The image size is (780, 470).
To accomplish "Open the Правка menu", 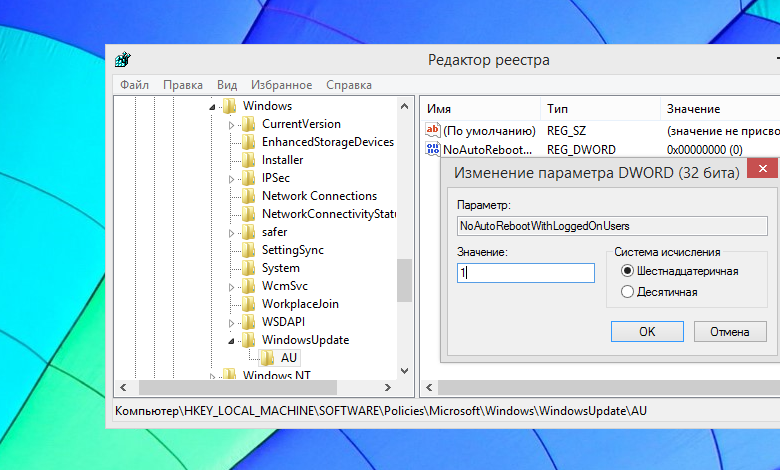I will (x=183, y=85).
